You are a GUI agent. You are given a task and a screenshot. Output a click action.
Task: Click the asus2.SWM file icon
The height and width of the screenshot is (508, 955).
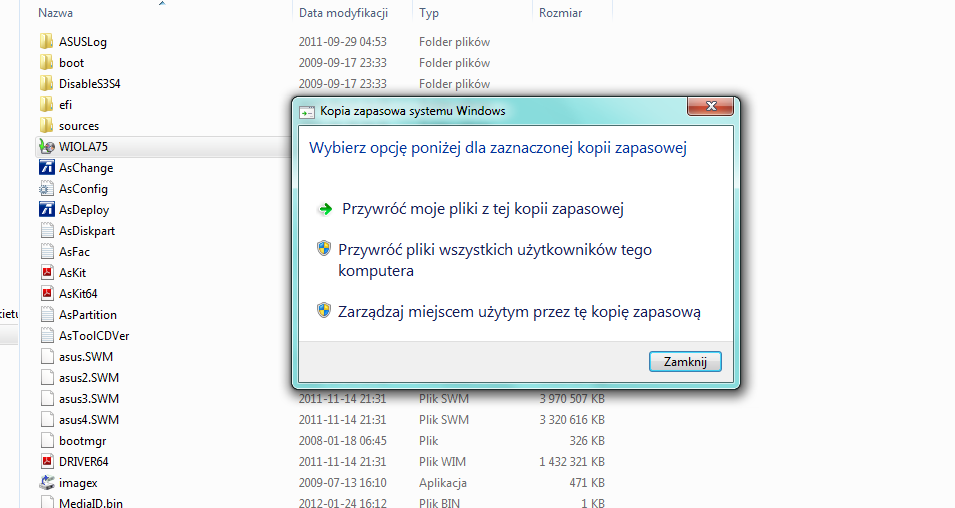[x=46, y=378]
